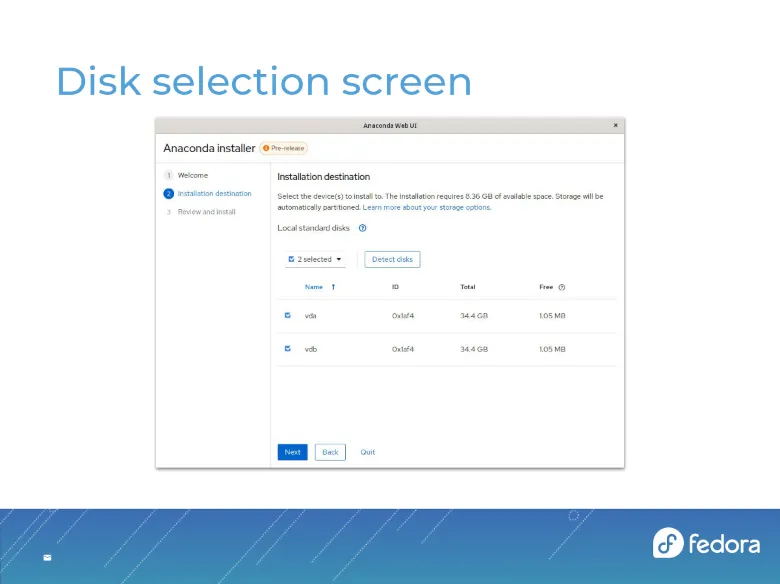
Task: Click the vdb disk name
Action: pos(311,349)
